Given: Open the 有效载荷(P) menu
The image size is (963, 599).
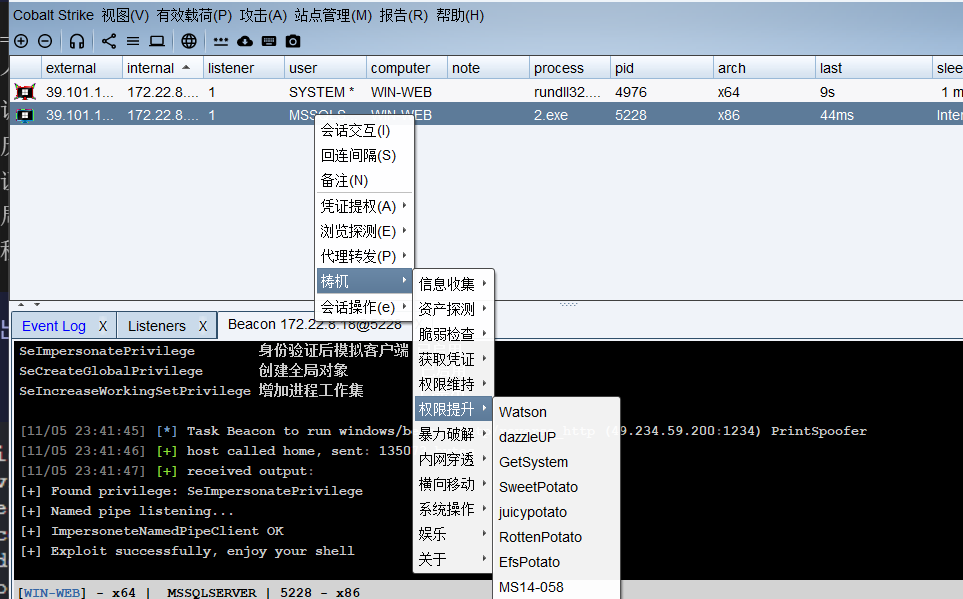Looking at the screenshot, I should click(194, 15).
